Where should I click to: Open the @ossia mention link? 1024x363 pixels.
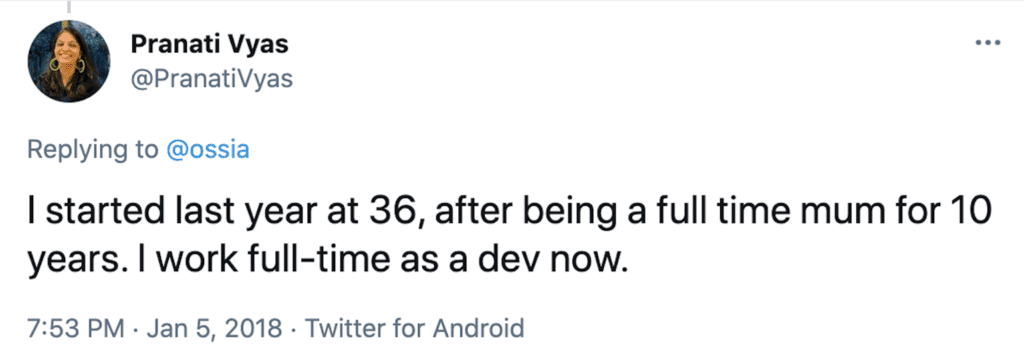(208, 150)
